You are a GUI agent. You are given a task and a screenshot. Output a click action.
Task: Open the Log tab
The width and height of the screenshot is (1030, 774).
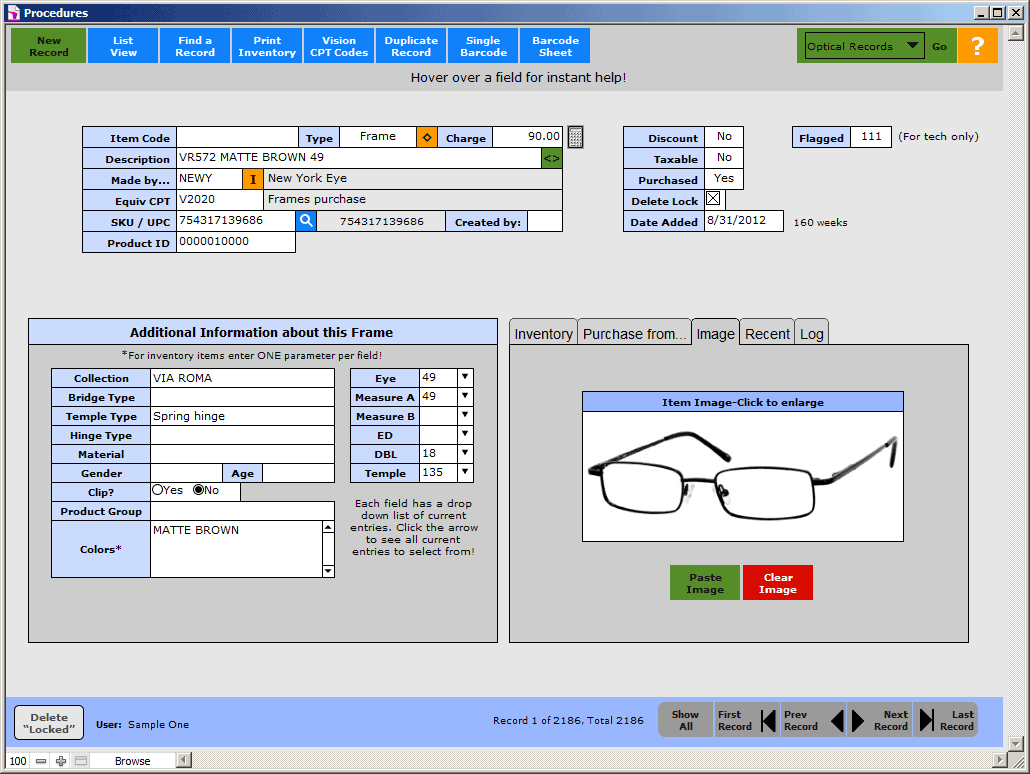(x=812, y=332)
